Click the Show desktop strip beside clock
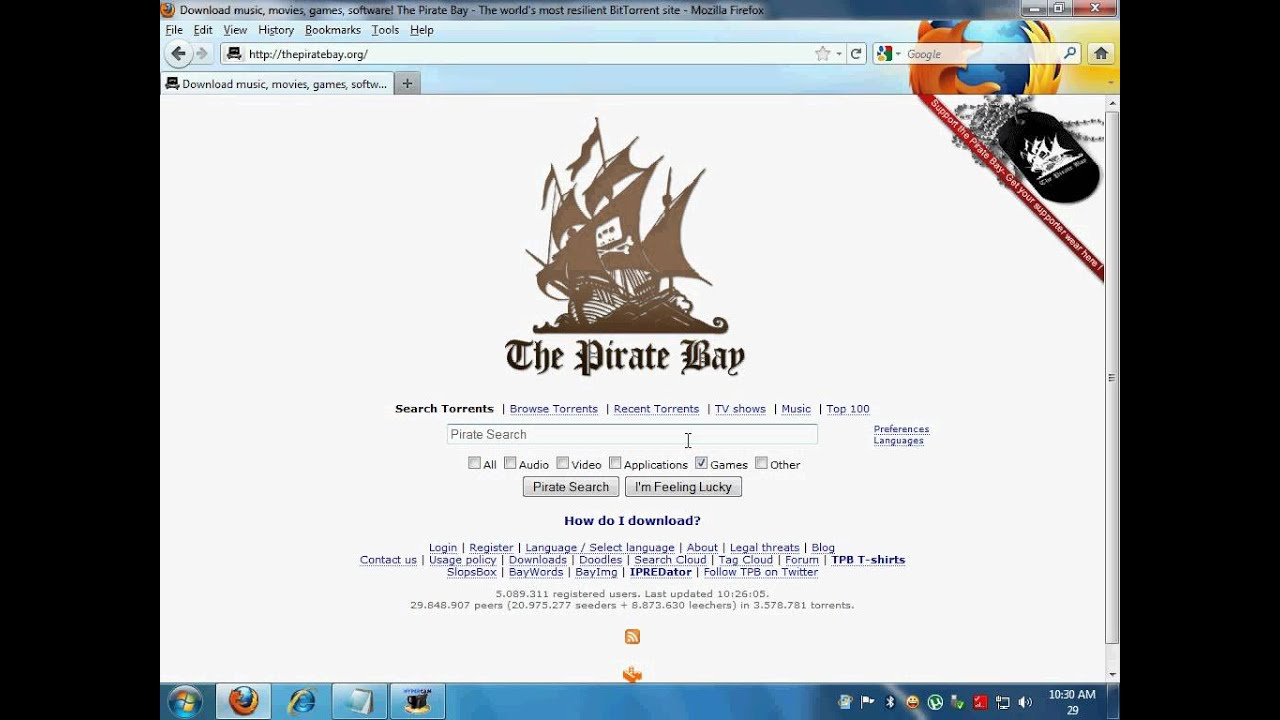This screenshot has height=720, width=1280. [1112, 702]
